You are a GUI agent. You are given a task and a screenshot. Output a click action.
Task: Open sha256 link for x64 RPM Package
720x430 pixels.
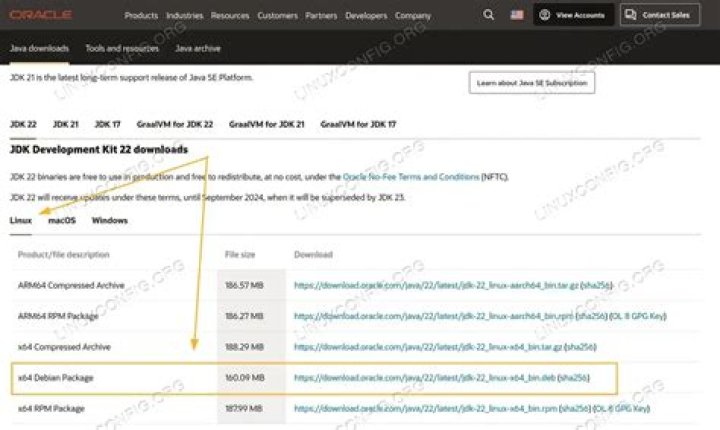coord(575,408)
